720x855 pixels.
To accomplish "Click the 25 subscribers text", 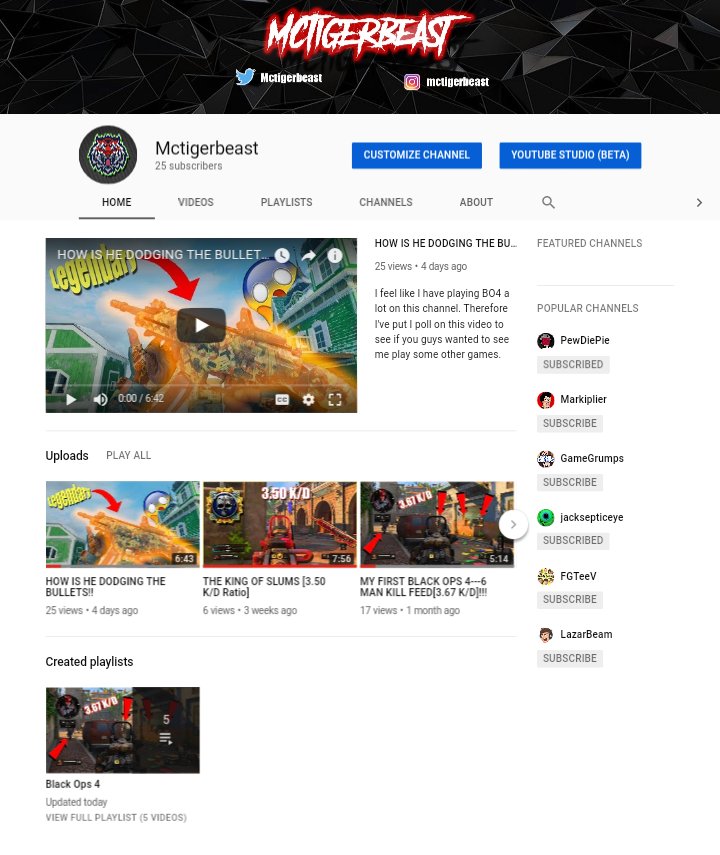I will pyautogui.click(x=188, y=166).
